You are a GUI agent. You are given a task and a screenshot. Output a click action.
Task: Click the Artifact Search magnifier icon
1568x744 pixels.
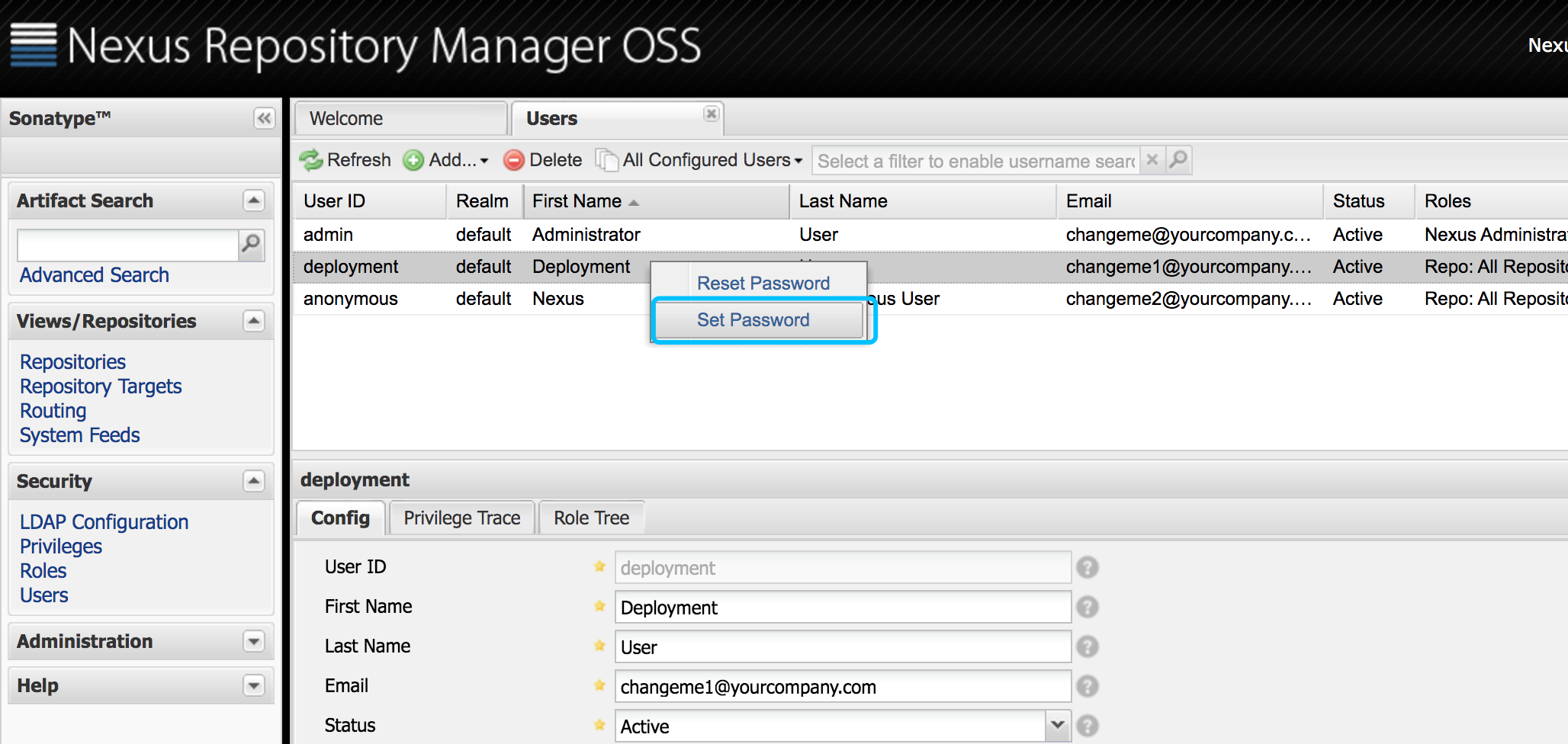coord(251,245)
